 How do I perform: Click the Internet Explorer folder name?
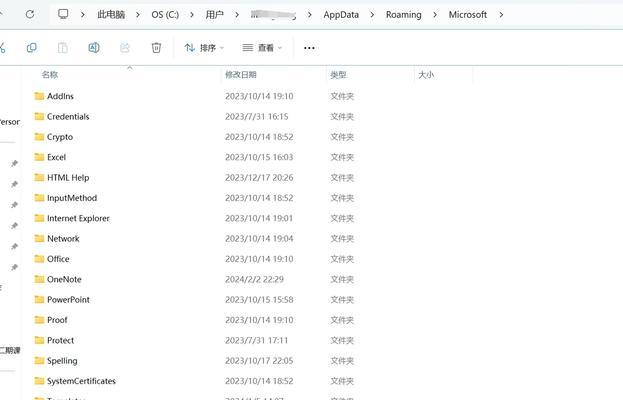(78, 218)
